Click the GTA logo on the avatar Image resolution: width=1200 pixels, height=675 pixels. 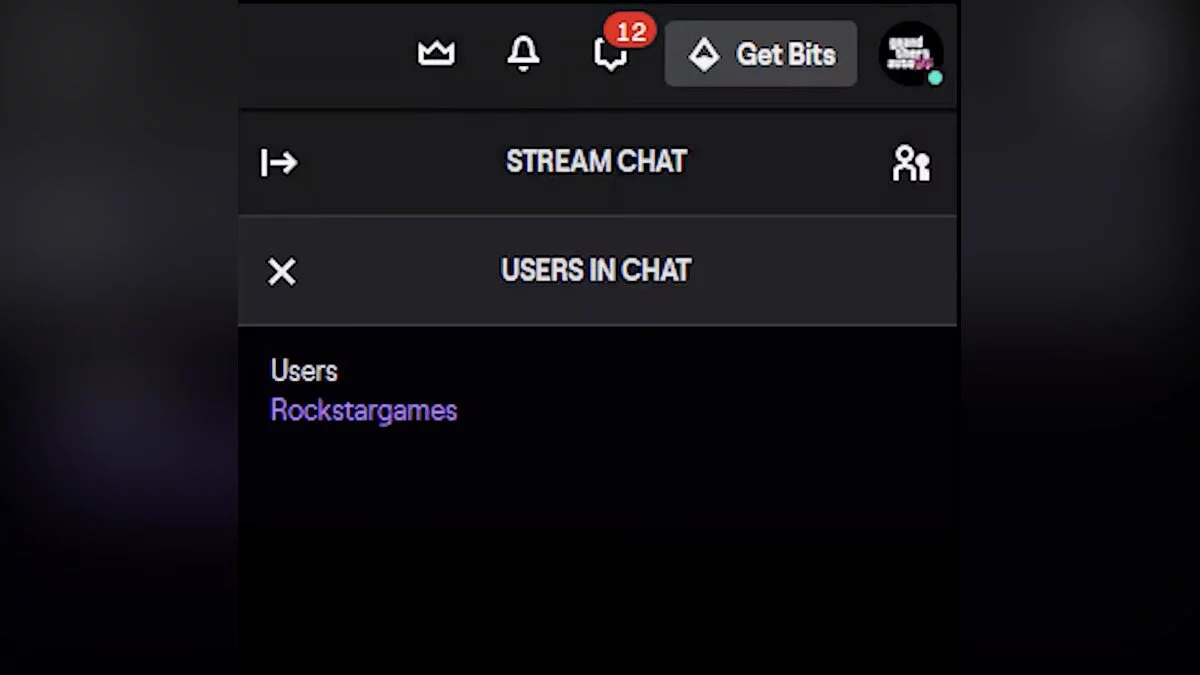point(908,50)
